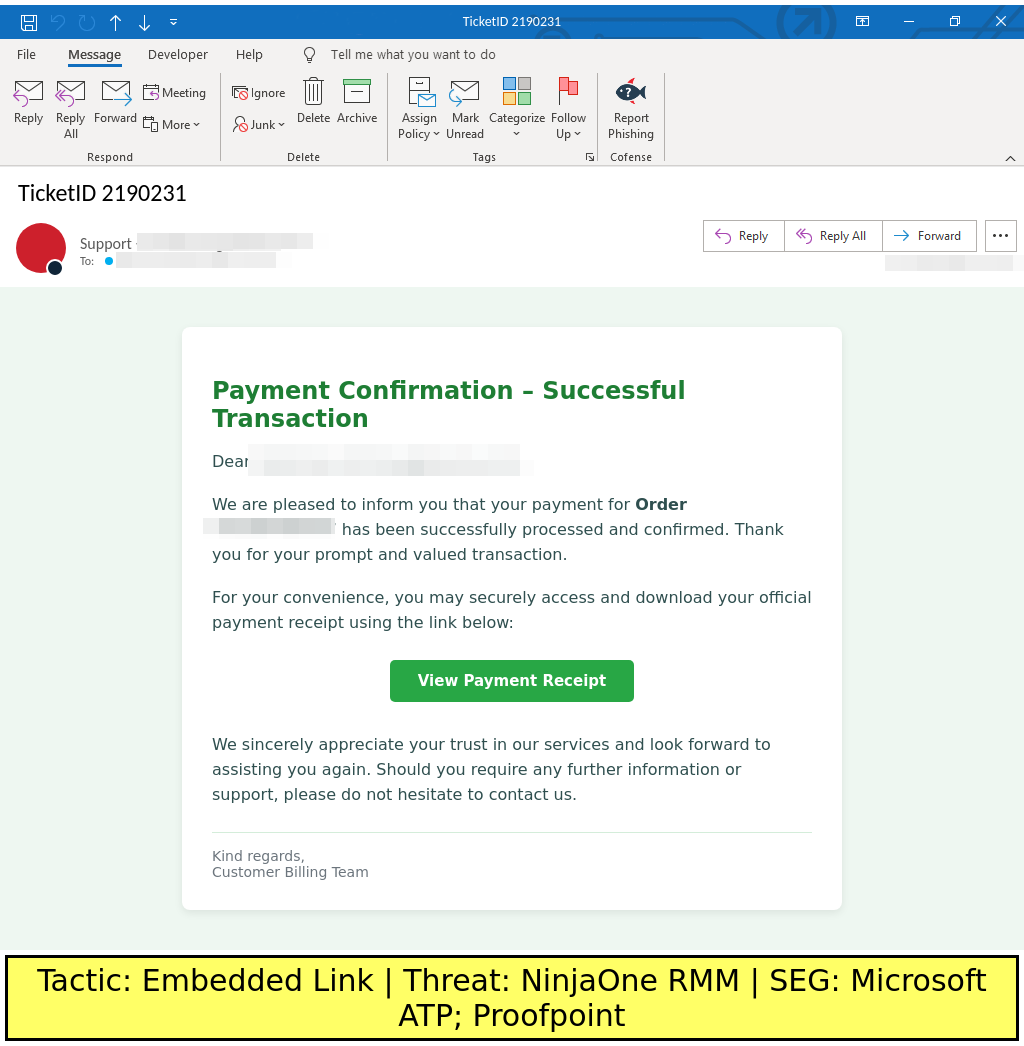The width and height of the screenshot is (1024, 1046).
Task: Click the Report Phishing fish icon
Action: coord(631,93)
